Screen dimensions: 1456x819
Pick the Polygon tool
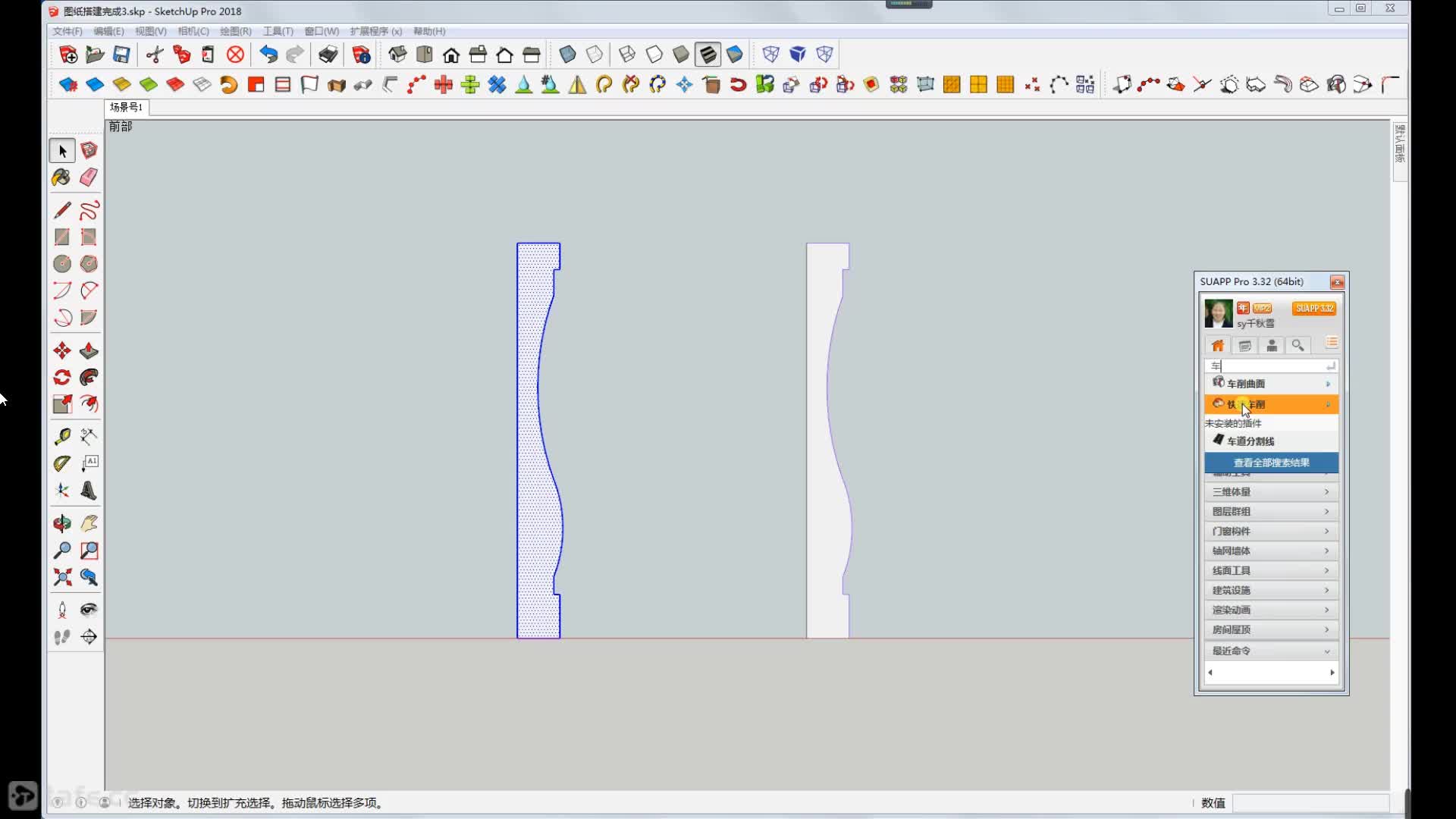pyautogui.click(x=89, y=264)
